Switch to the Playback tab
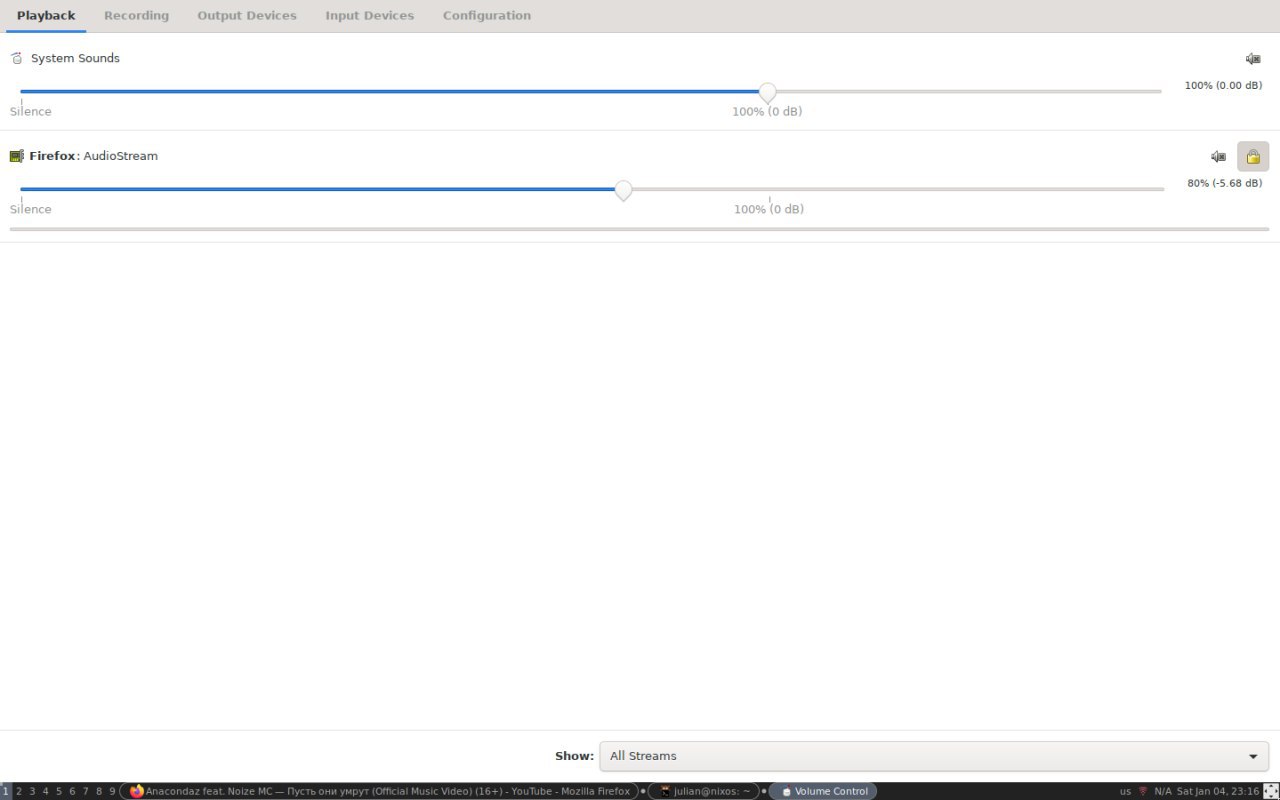 [x=46, y=16]
